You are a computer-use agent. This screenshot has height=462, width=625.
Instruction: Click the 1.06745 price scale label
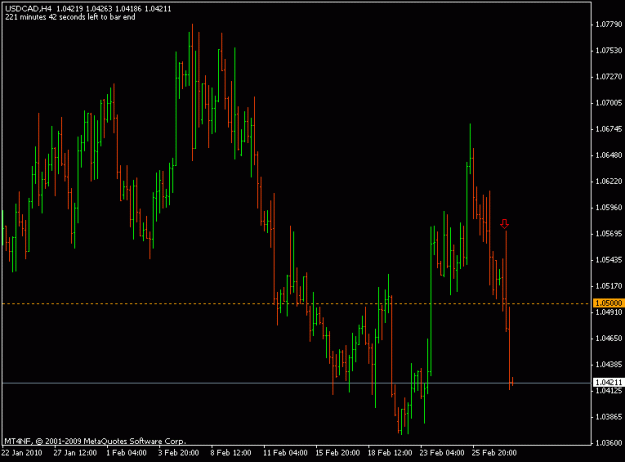pos(609,129)
